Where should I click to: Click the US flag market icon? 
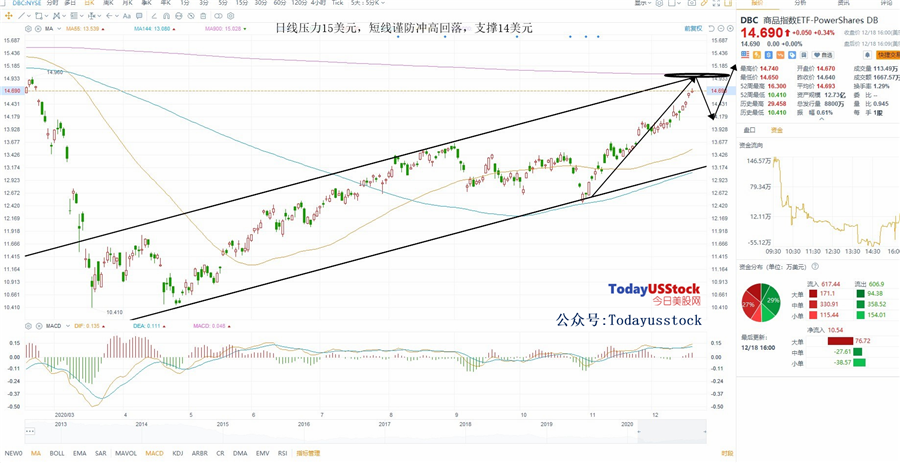pos(745,55)
